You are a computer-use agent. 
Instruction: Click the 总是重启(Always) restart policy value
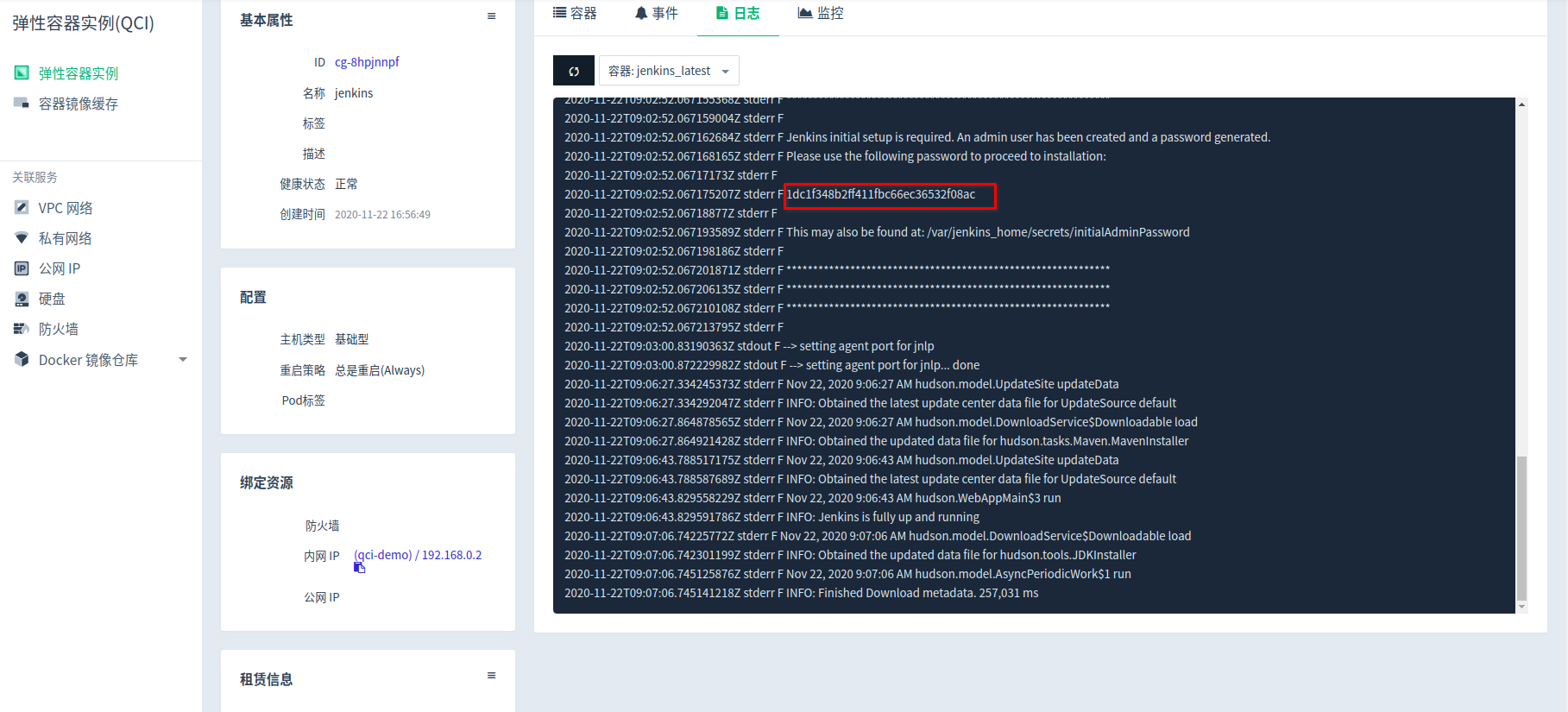(x=380, y=370)
